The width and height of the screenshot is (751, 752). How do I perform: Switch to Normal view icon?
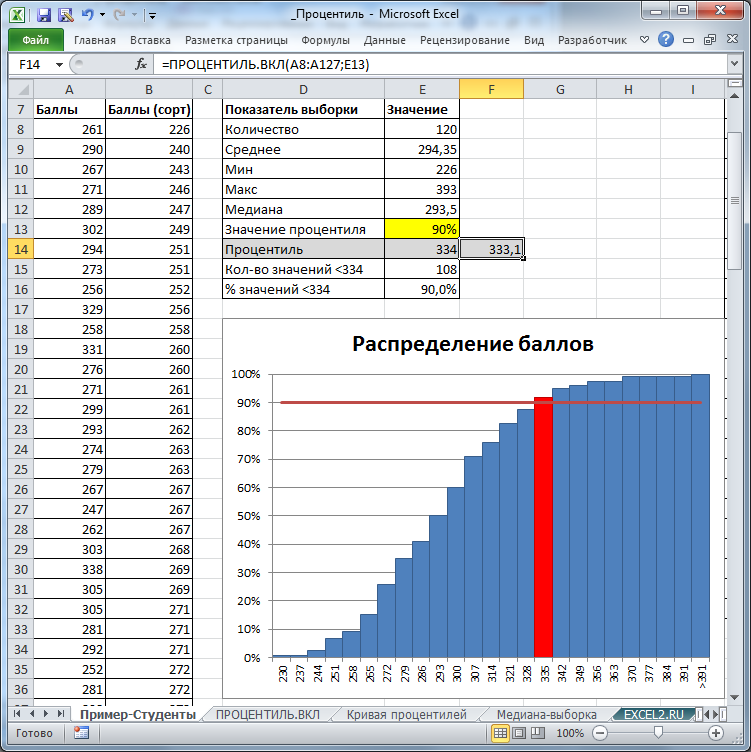tap(500, 733)
